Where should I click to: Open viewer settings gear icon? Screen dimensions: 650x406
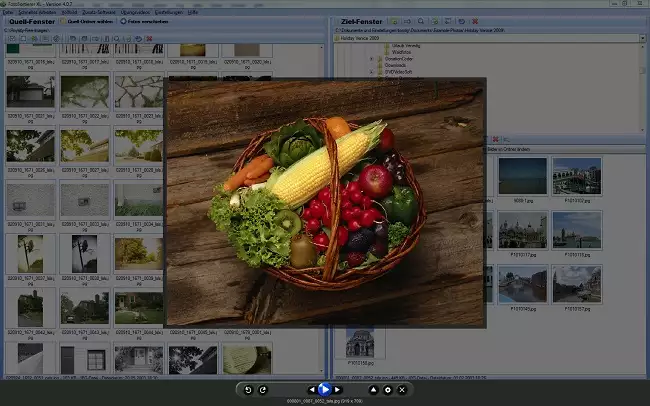point(387,389)
